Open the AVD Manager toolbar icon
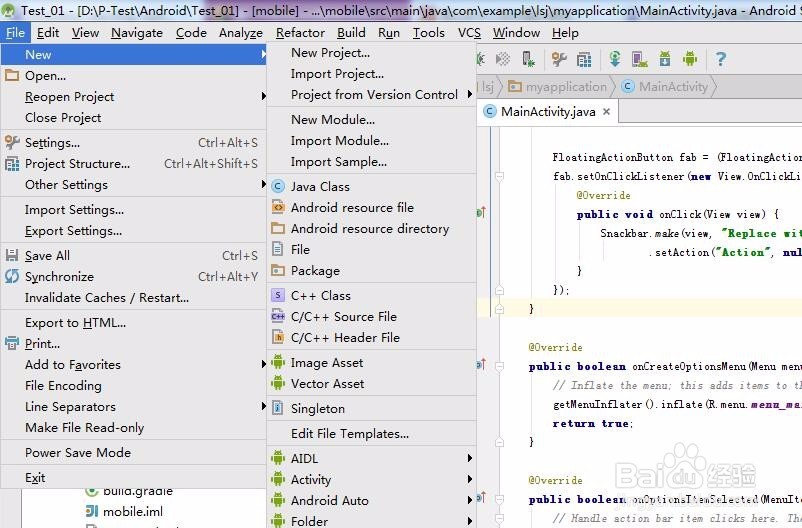The width and height of the screenshot is (802, 528). tap(639, 59)
